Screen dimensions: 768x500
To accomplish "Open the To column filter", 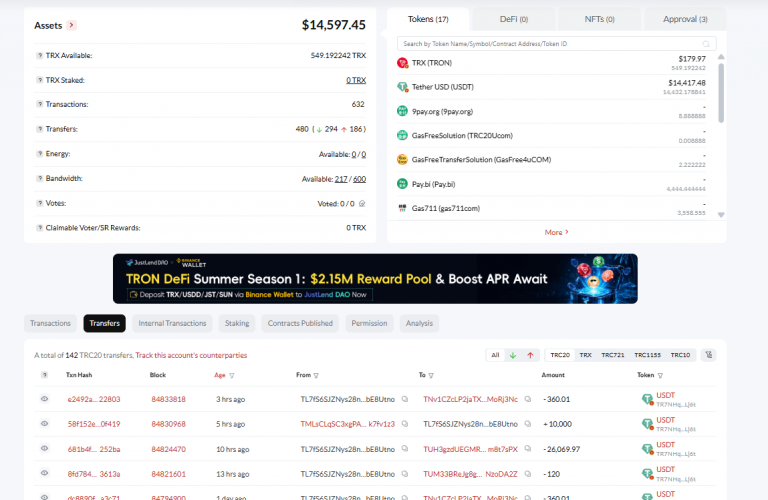I will click(x=431, y=376).
